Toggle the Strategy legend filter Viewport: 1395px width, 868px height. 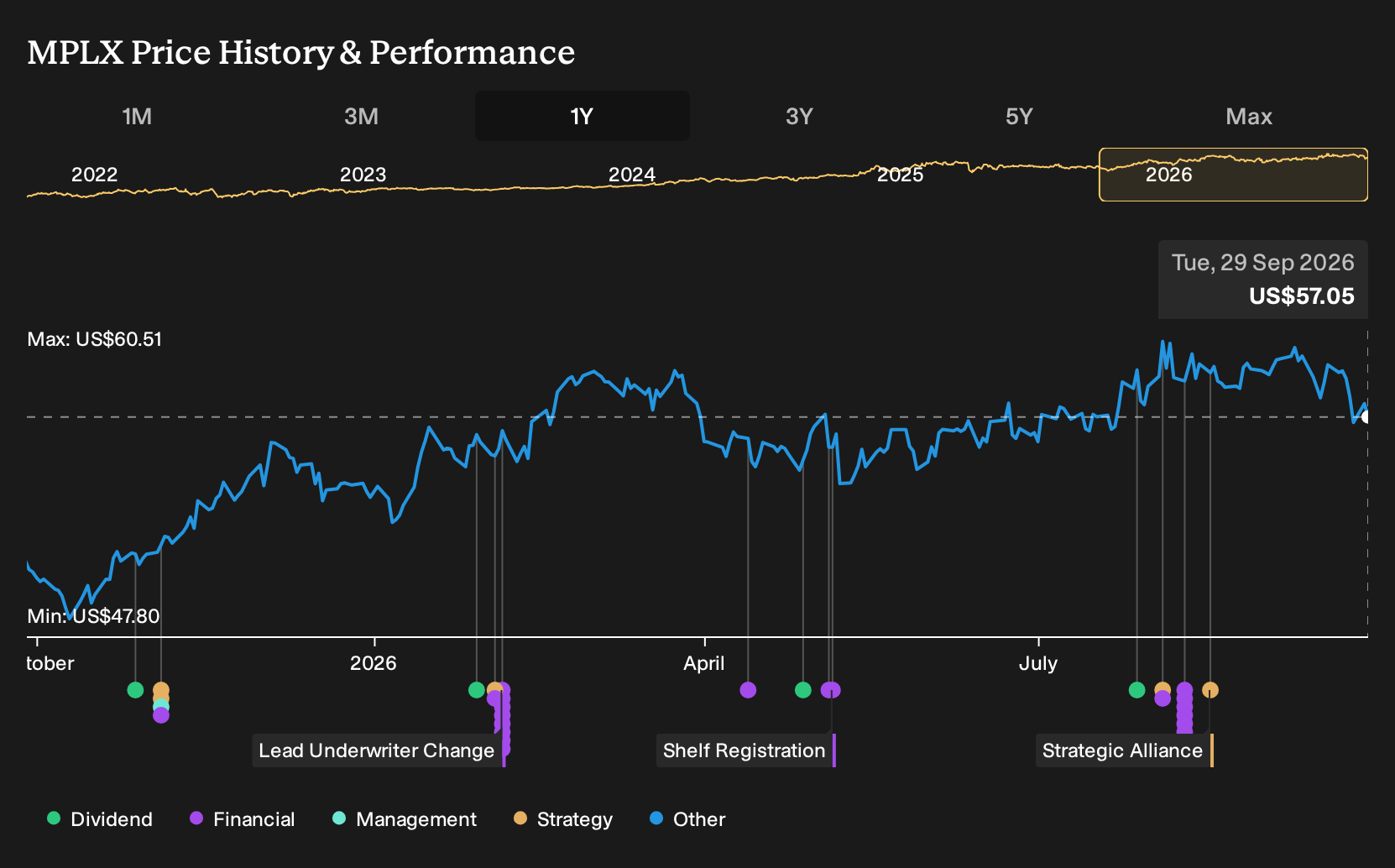coord(563,819)
